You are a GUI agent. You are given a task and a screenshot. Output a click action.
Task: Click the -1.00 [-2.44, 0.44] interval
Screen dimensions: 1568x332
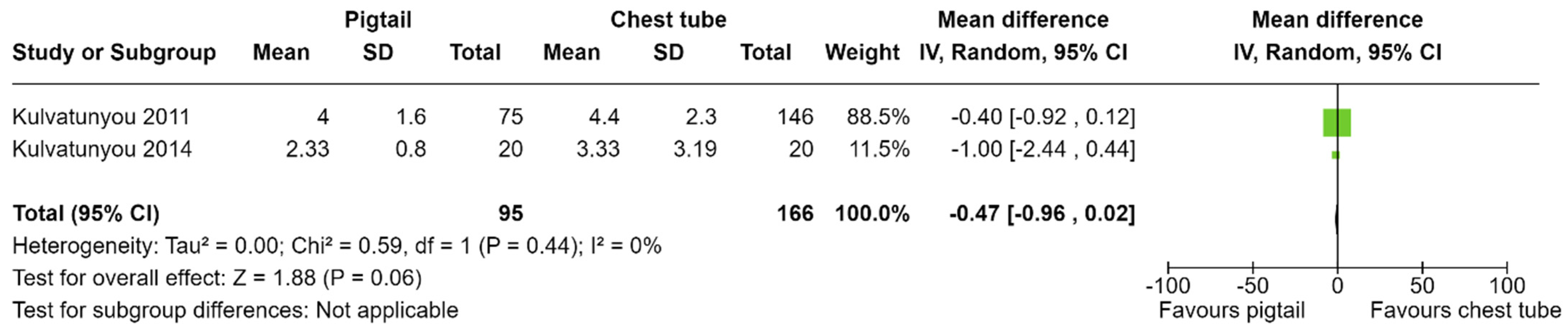[x=1043, y=149]
